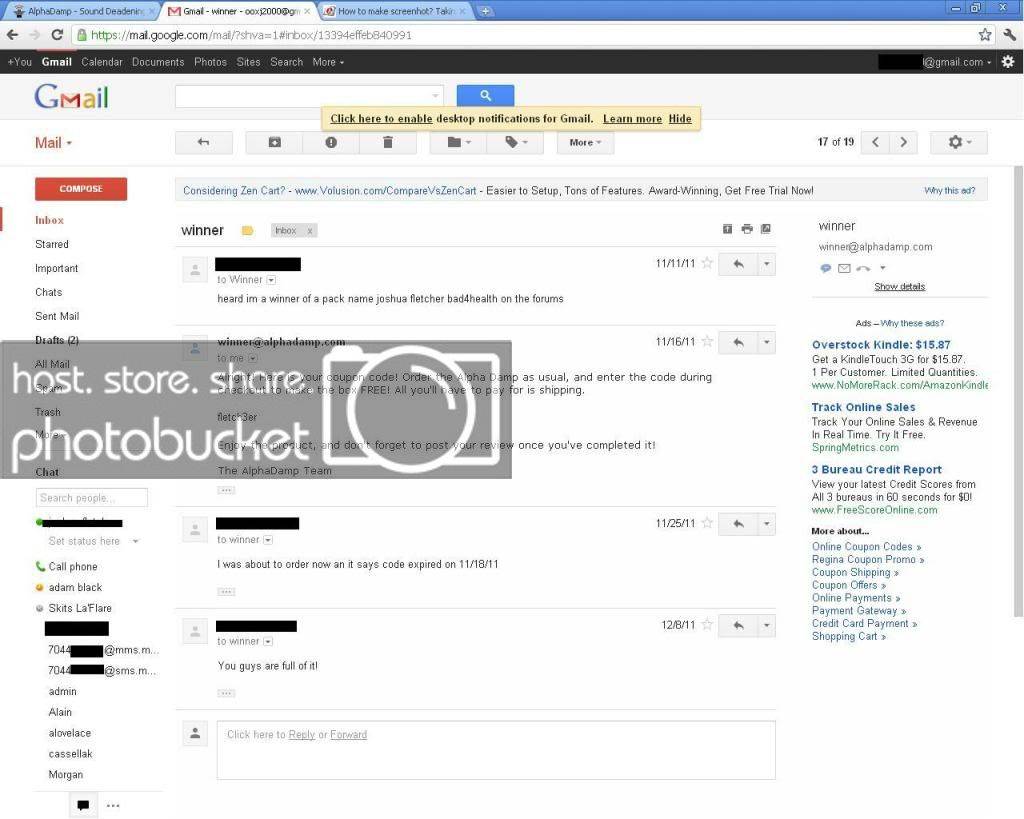Print all using the printer icon

click(x=747, y=229)
